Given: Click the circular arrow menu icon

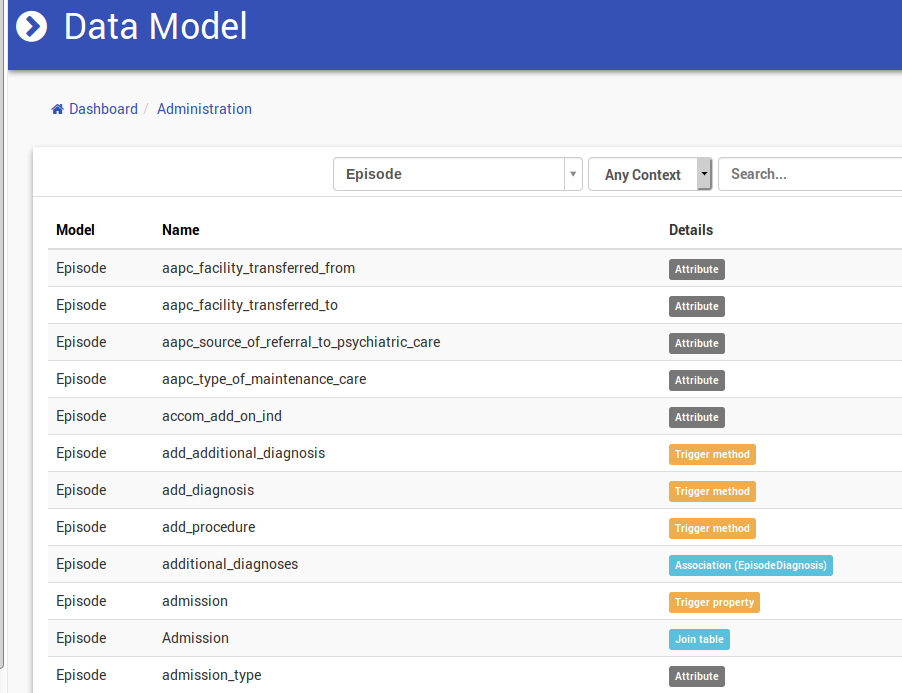Looking at the screenshot, I should (32, 27).
